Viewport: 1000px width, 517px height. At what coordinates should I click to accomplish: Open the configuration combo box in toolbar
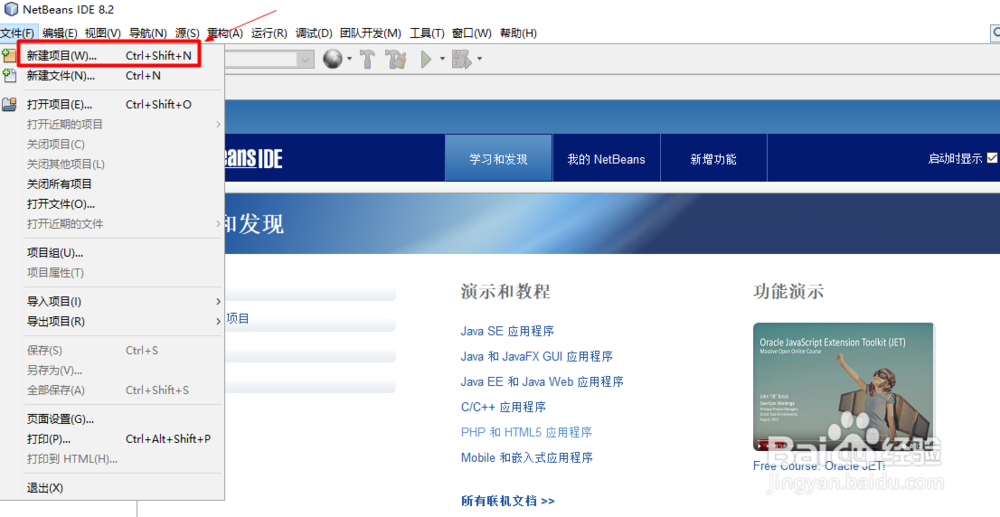tap(269, 59)
